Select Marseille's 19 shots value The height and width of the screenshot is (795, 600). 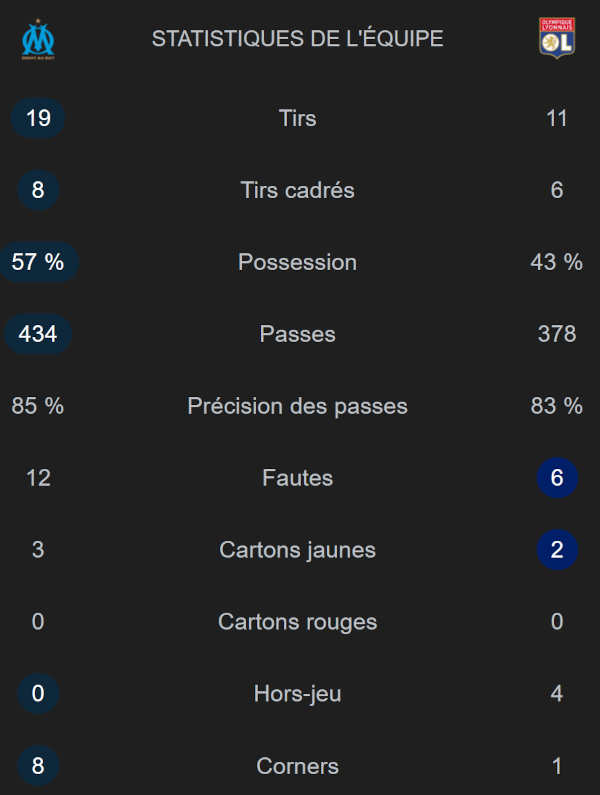tap(38, 118)
